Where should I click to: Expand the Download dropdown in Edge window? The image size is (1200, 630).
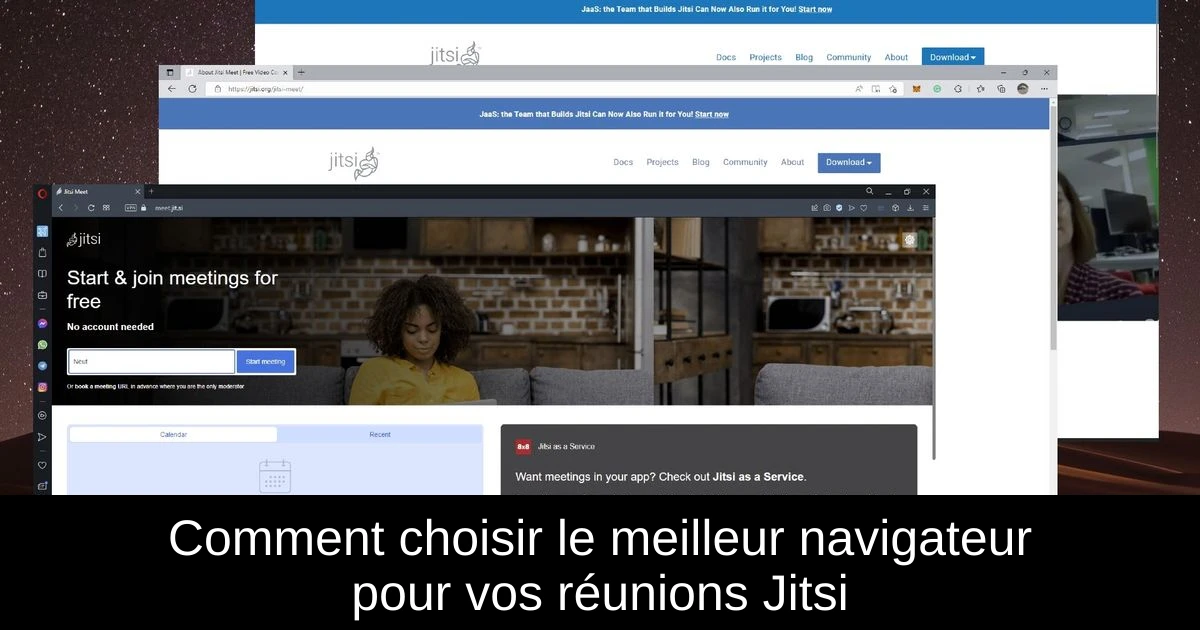(x=849, y=162)
